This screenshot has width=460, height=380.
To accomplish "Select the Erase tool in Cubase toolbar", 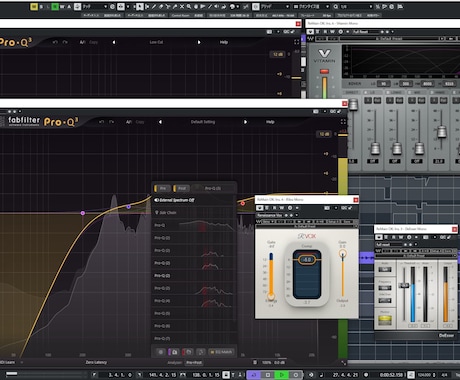I will click(161, 6).
